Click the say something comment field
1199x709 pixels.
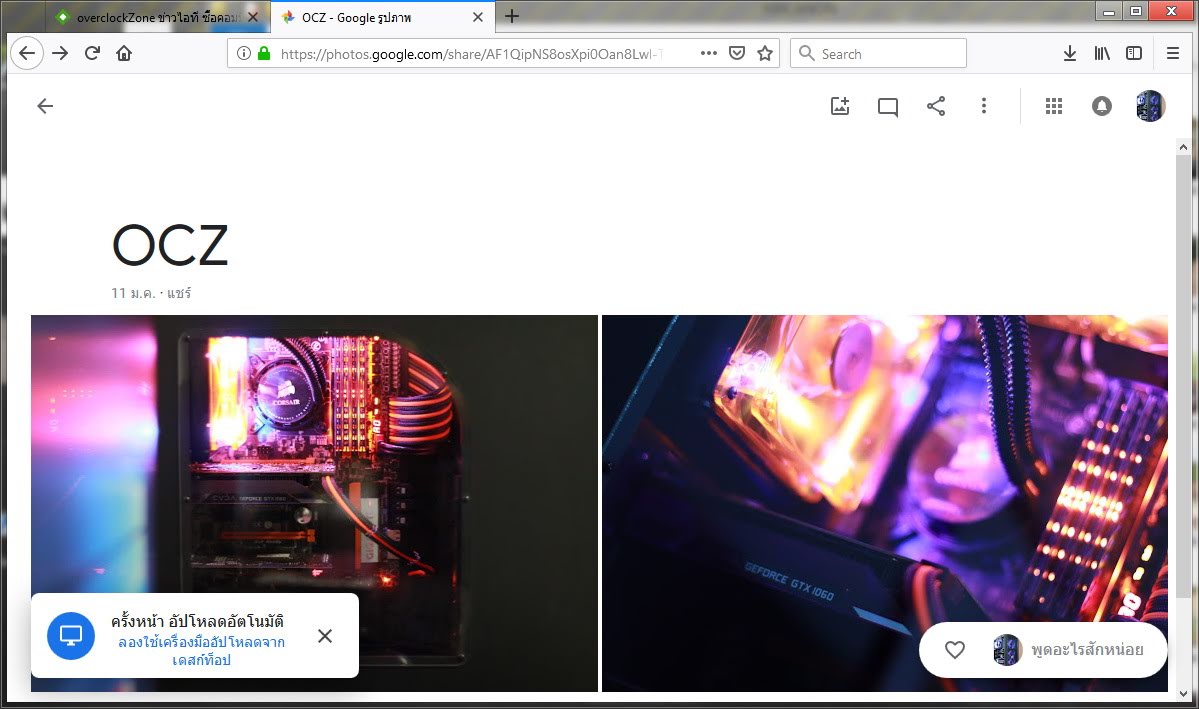tap(1086, 650)
